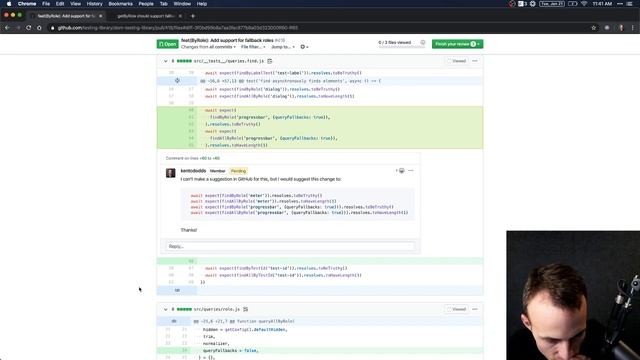Switch to the feat(ByRole) pull request tab

(65, 16)
